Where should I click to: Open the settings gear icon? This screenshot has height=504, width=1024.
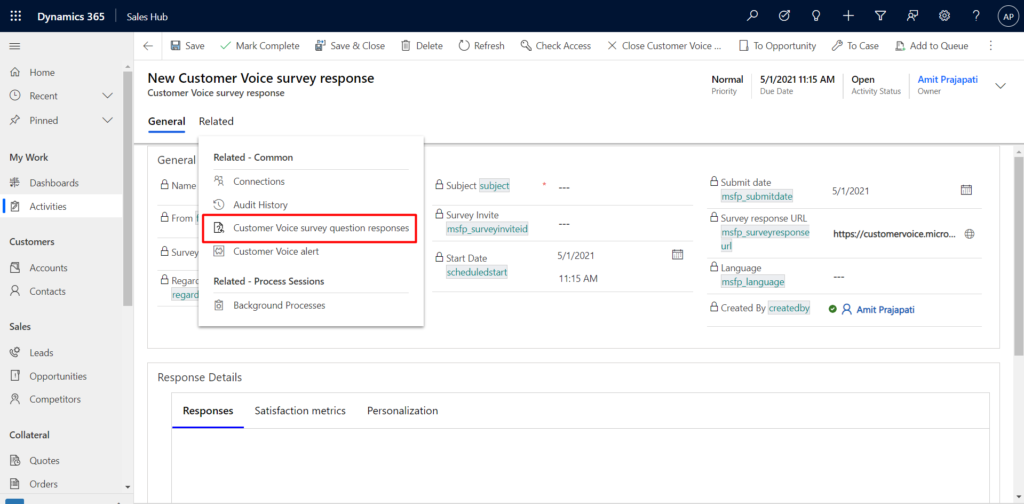(944, 16)
